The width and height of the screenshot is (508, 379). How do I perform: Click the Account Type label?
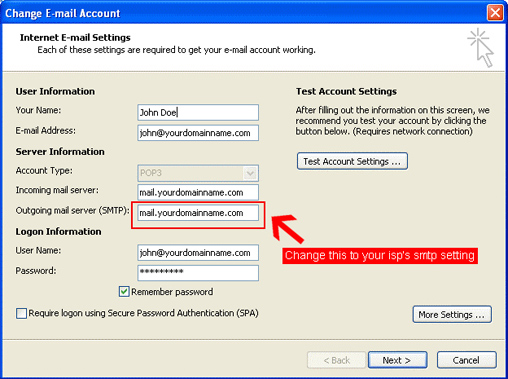(44, 171)
